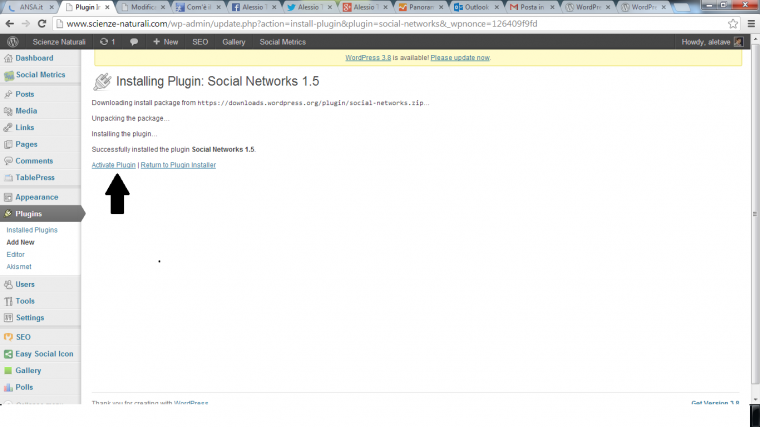Screen dimensions: 760x427
Task: Click the TablePress sidebar icon
Action: point(8,178)
